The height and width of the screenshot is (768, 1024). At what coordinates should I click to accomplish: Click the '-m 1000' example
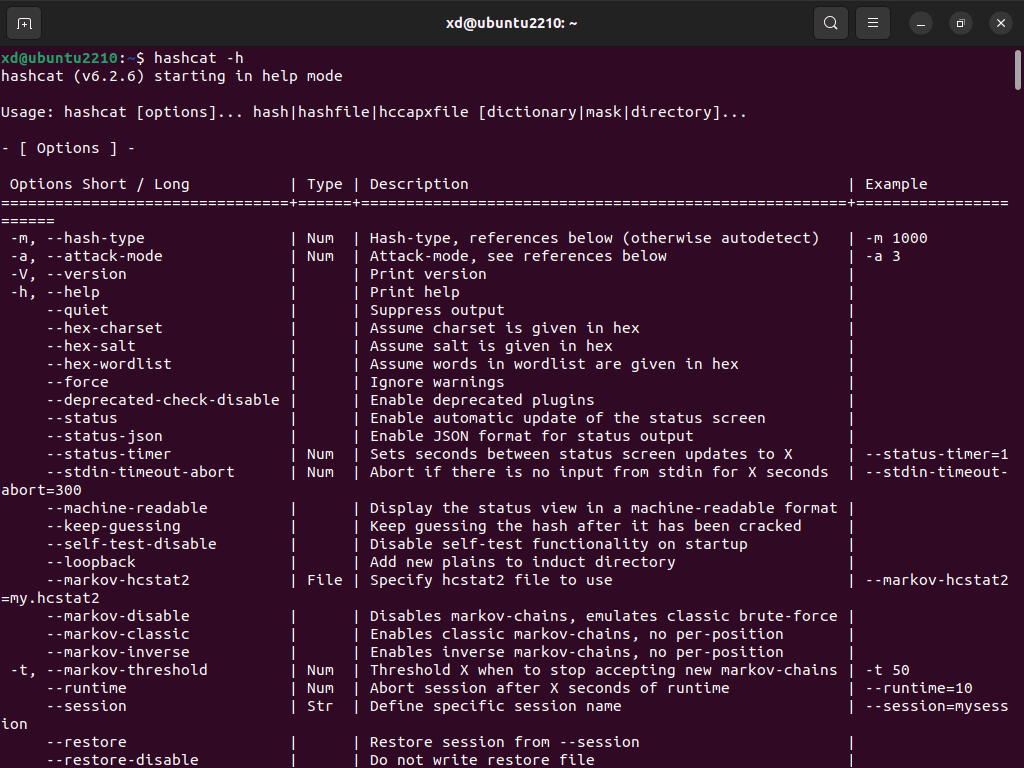click(896, 238)
